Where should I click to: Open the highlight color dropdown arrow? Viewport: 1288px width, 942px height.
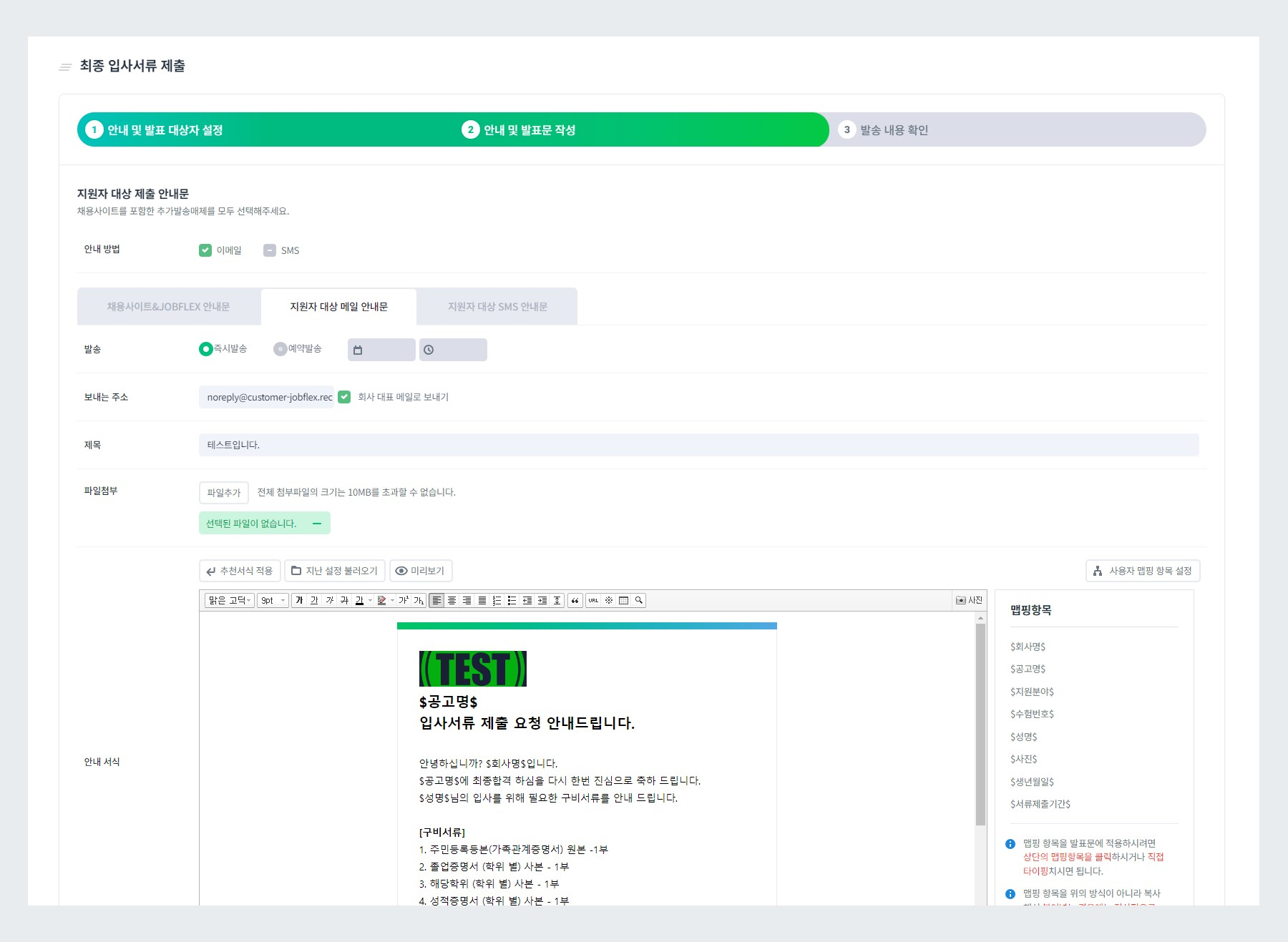tap(391, 600)
